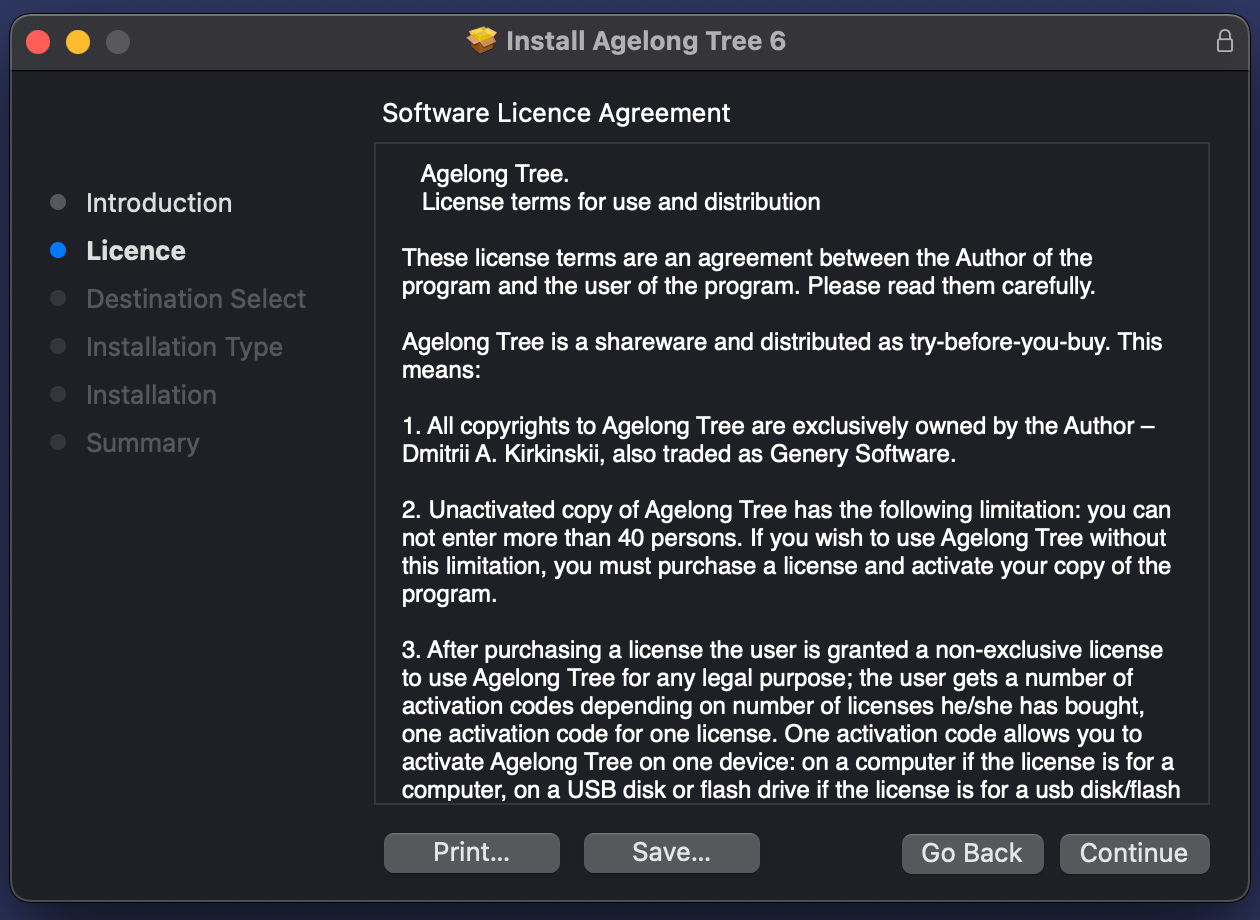Select the Licence step label in the sidebar

click(x=136, y=251)
